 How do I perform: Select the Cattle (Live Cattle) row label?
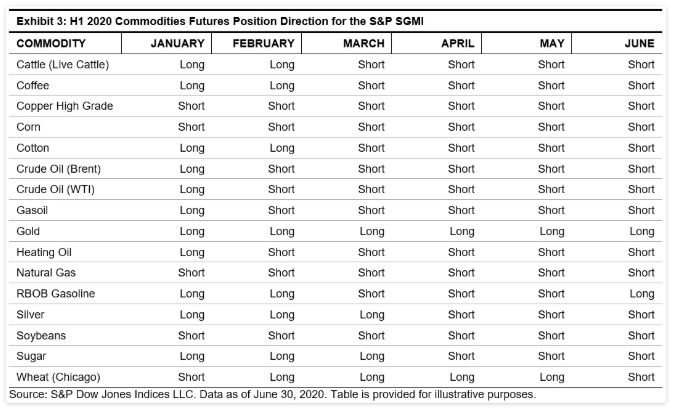click(x=62, y=65)
